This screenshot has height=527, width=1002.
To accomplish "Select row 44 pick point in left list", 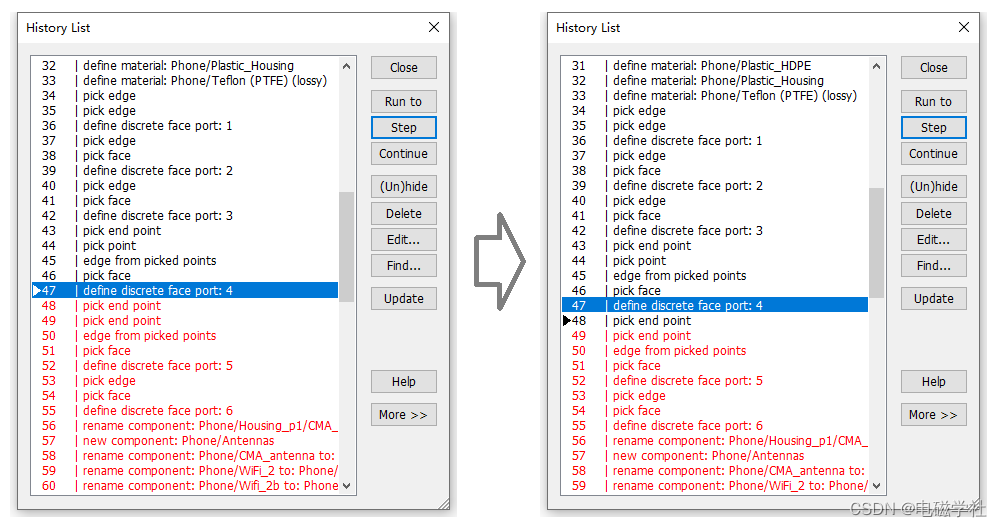I will (x=185, y=246).
